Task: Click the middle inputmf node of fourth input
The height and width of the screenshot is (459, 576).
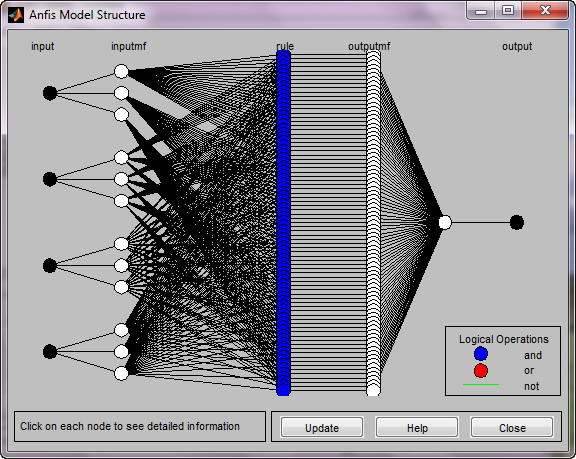Action: click(x=121, y=352)
